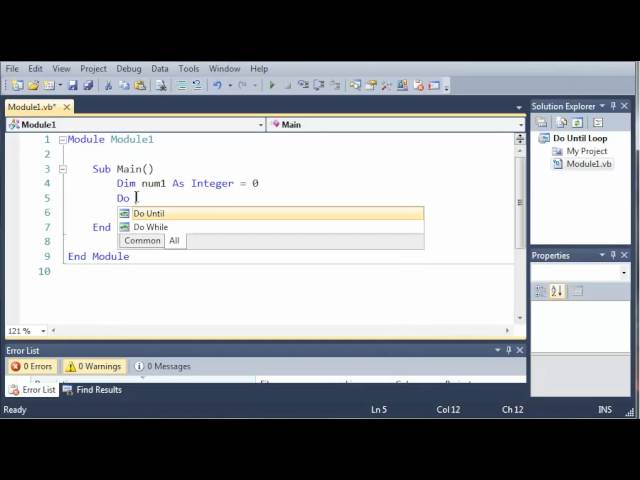The image size is (640, 480).
Task: Click the Open File folder icon
Action: [33, 86]
